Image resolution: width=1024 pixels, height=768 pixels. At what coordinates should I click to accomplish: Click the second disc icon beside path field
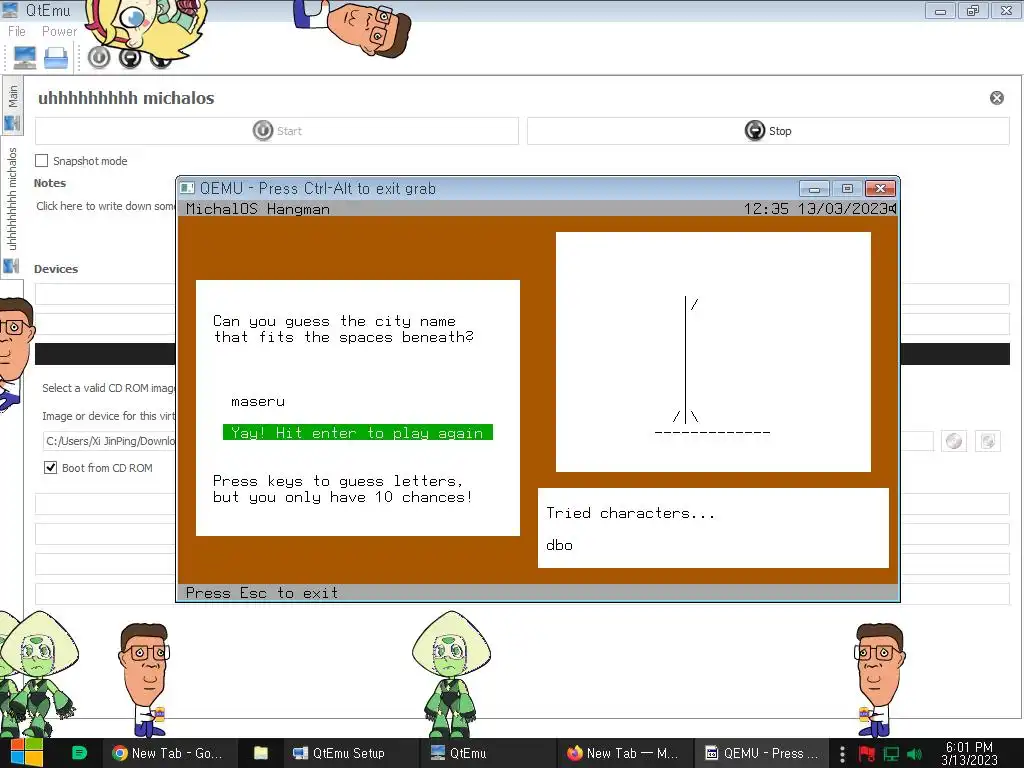point(987,441)
